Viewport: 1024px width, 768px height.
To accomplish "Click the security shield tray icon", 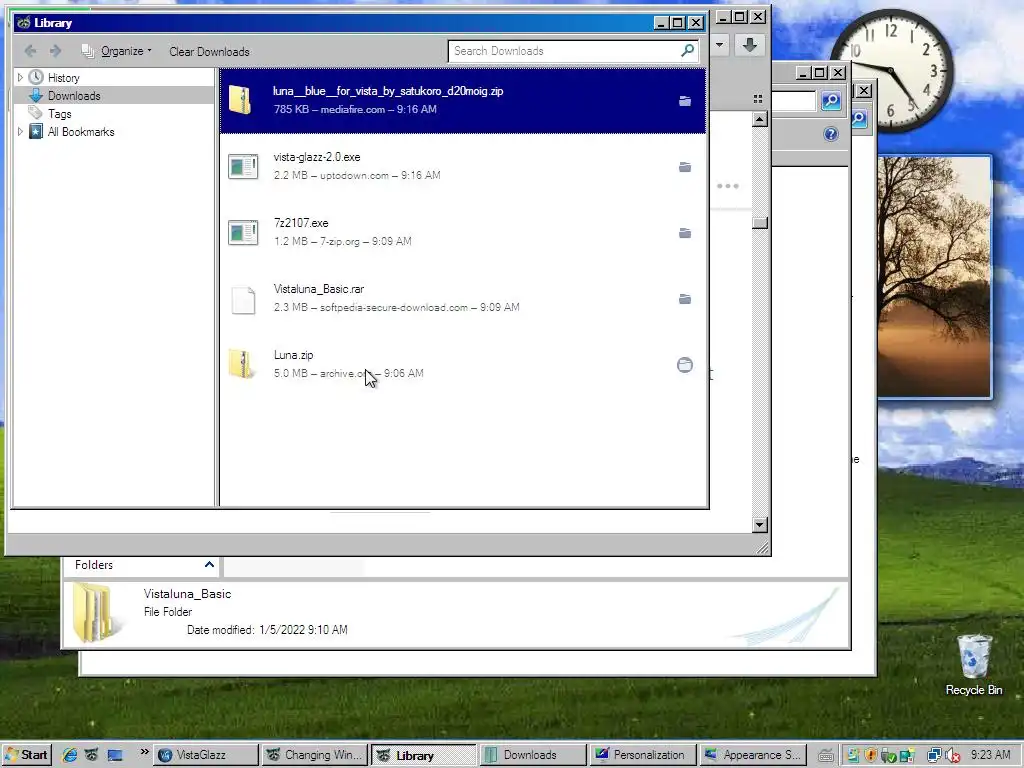I will pos(871,756).
